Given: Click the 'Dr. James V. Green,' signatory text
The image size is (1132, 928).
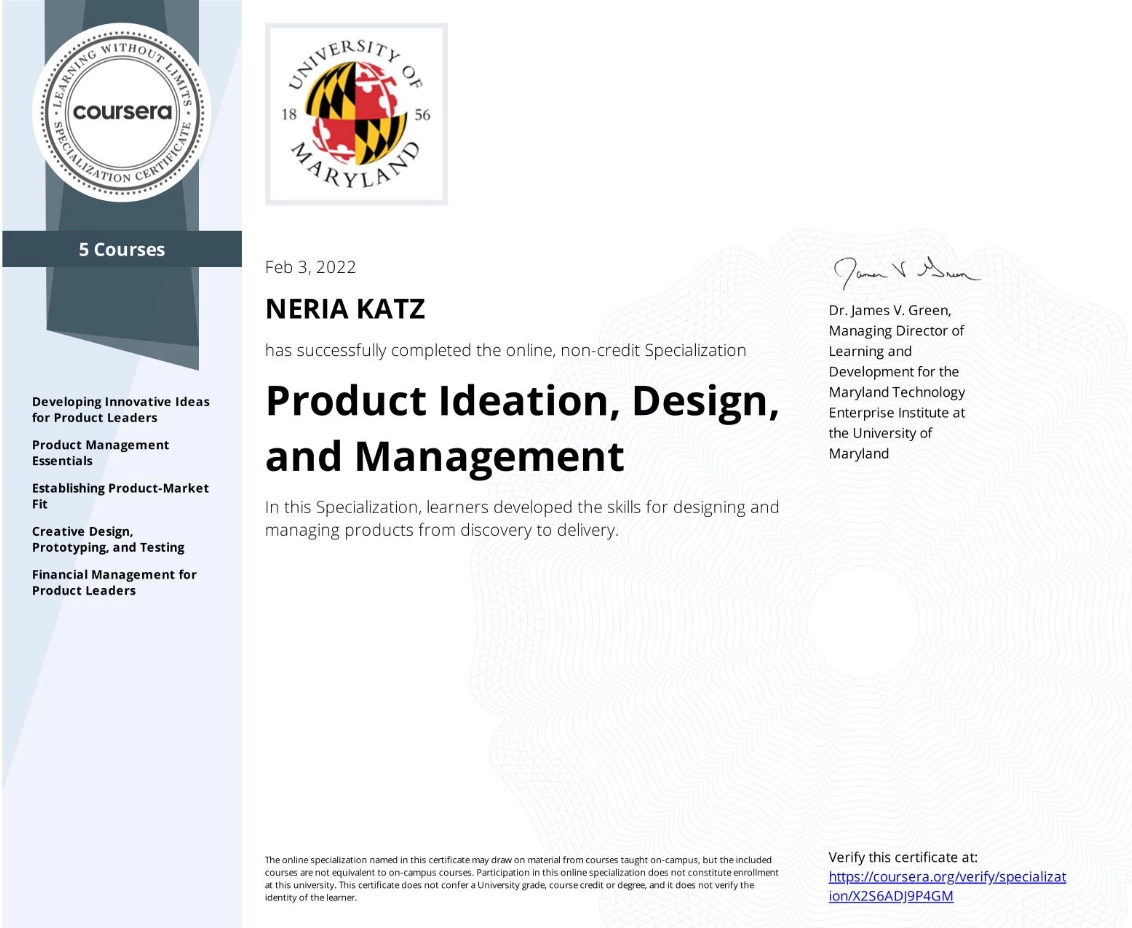Looking at the screenshot, I should point(889,311).
